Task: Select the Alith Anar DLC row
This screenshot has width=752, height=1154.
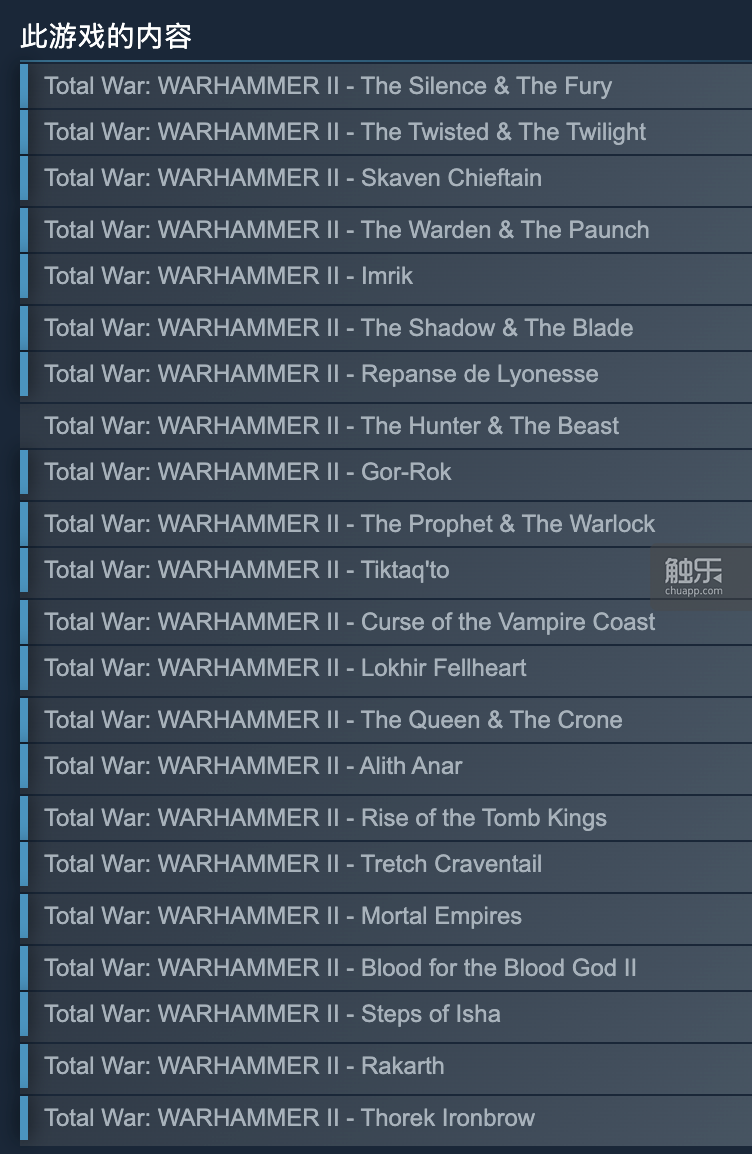Action: coord(386,765)
